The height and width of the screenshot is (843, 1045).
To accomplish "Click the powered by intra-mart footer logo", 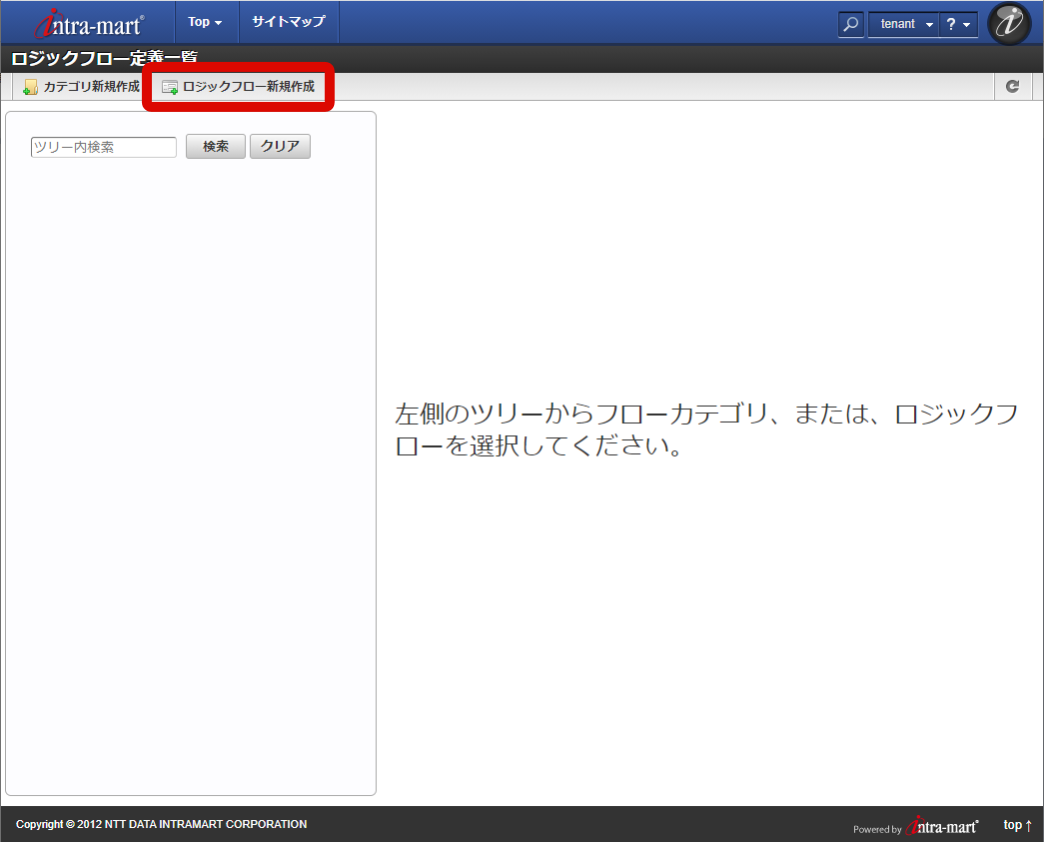I will pos(941,826).
